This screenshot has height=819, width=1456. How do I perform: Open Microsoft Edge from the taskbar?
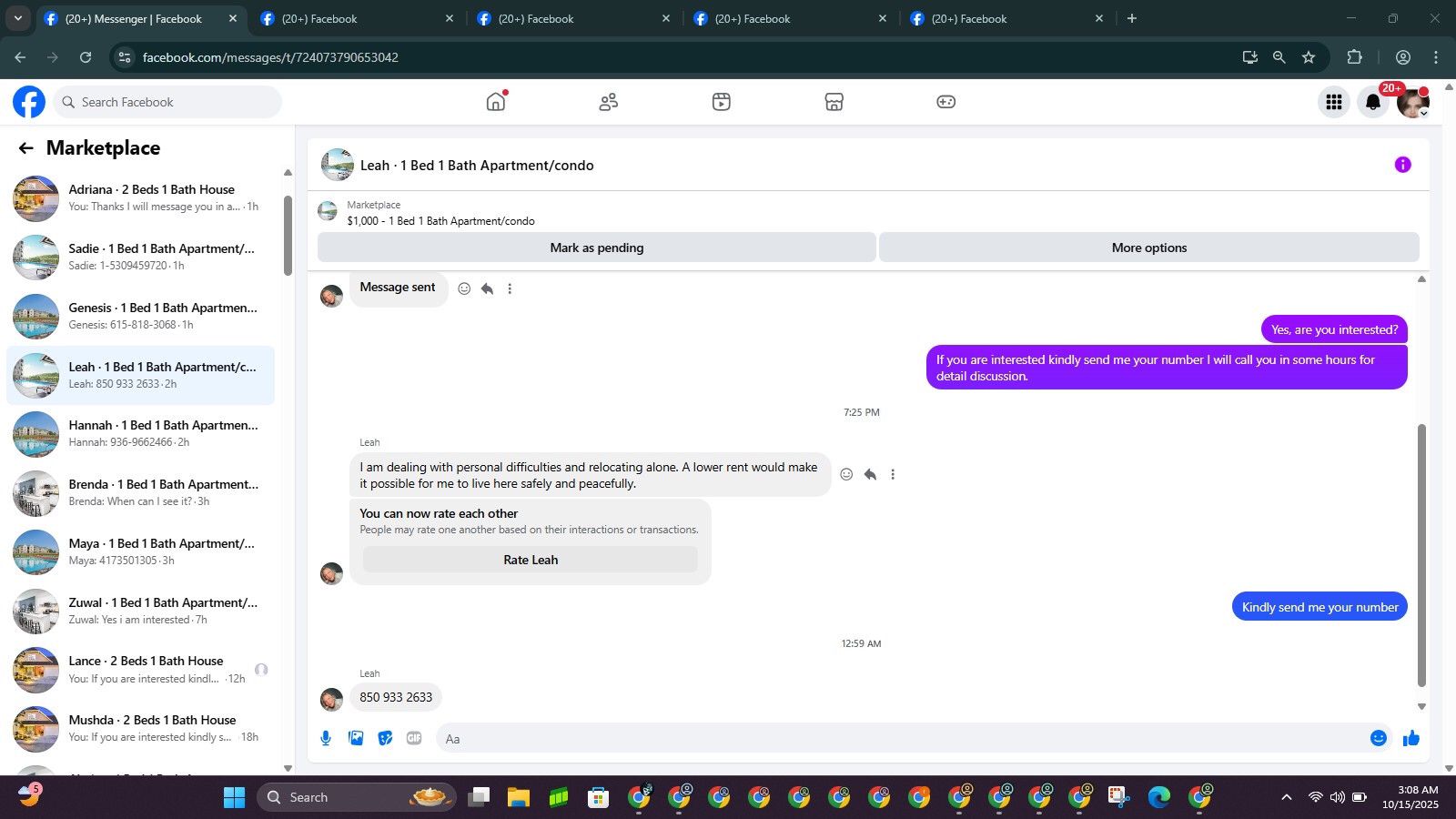click(1158, 797)
